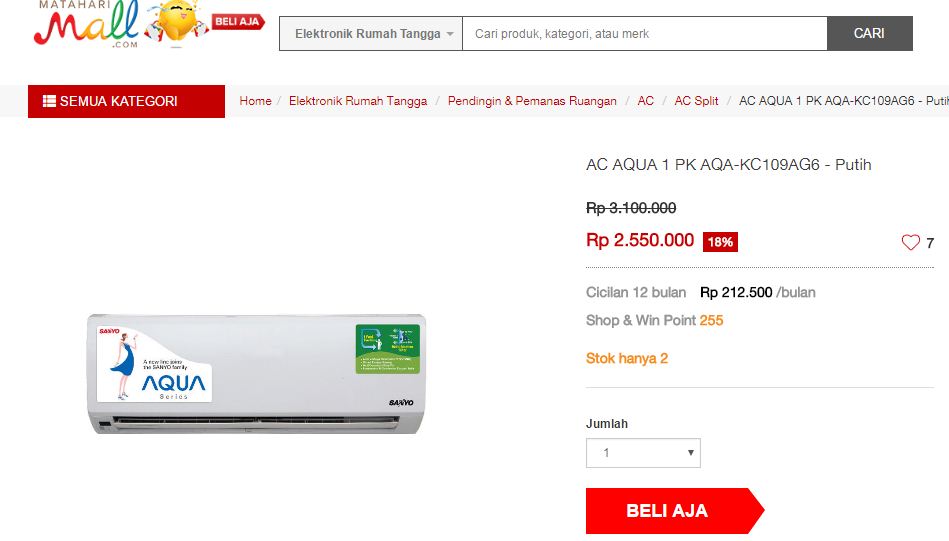
Task: Click the MatahariMall.com logo
Action: click(x=87, y=24)
